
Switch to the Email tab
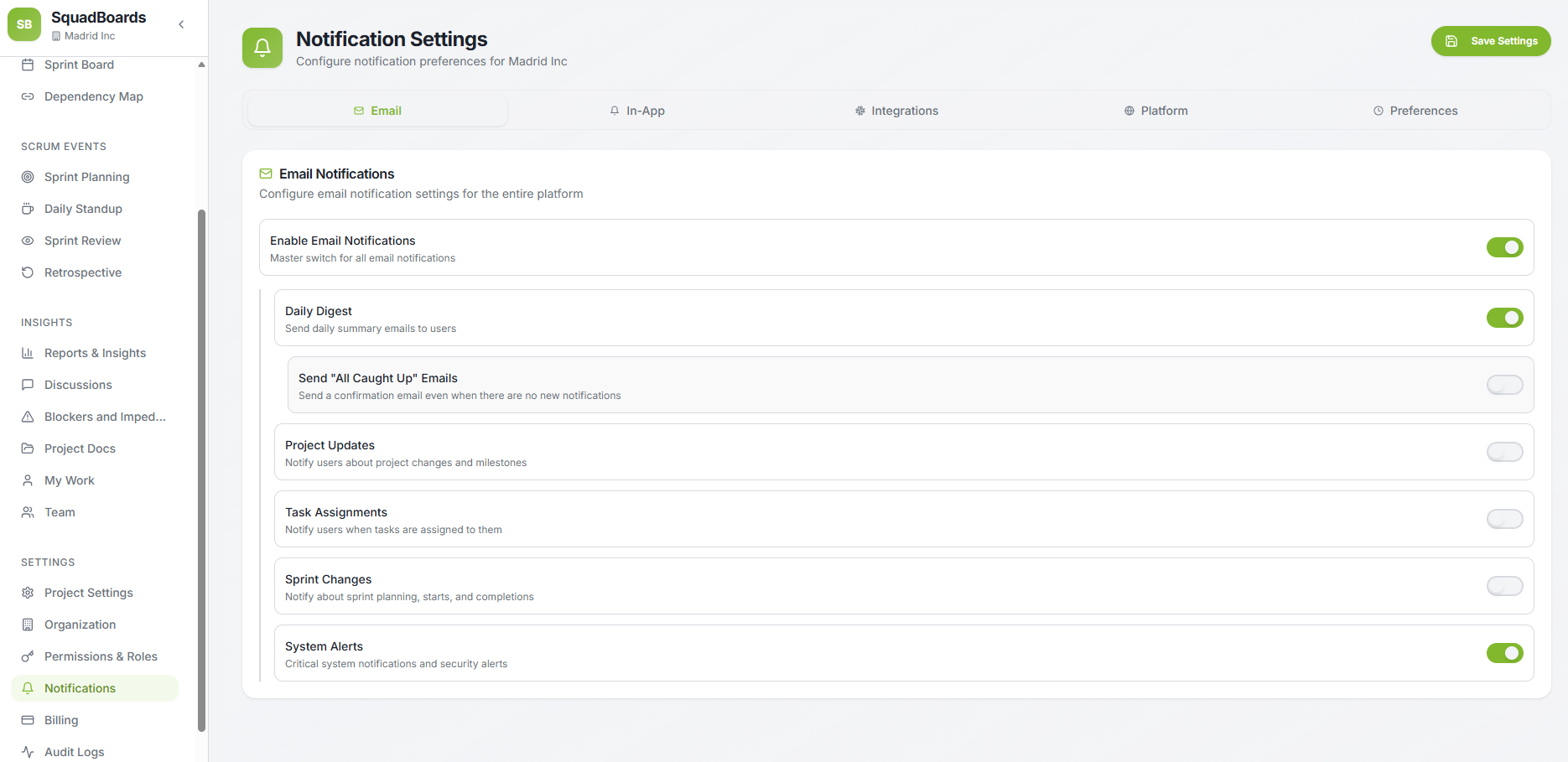pyautogui.click(x=377, y=111)
